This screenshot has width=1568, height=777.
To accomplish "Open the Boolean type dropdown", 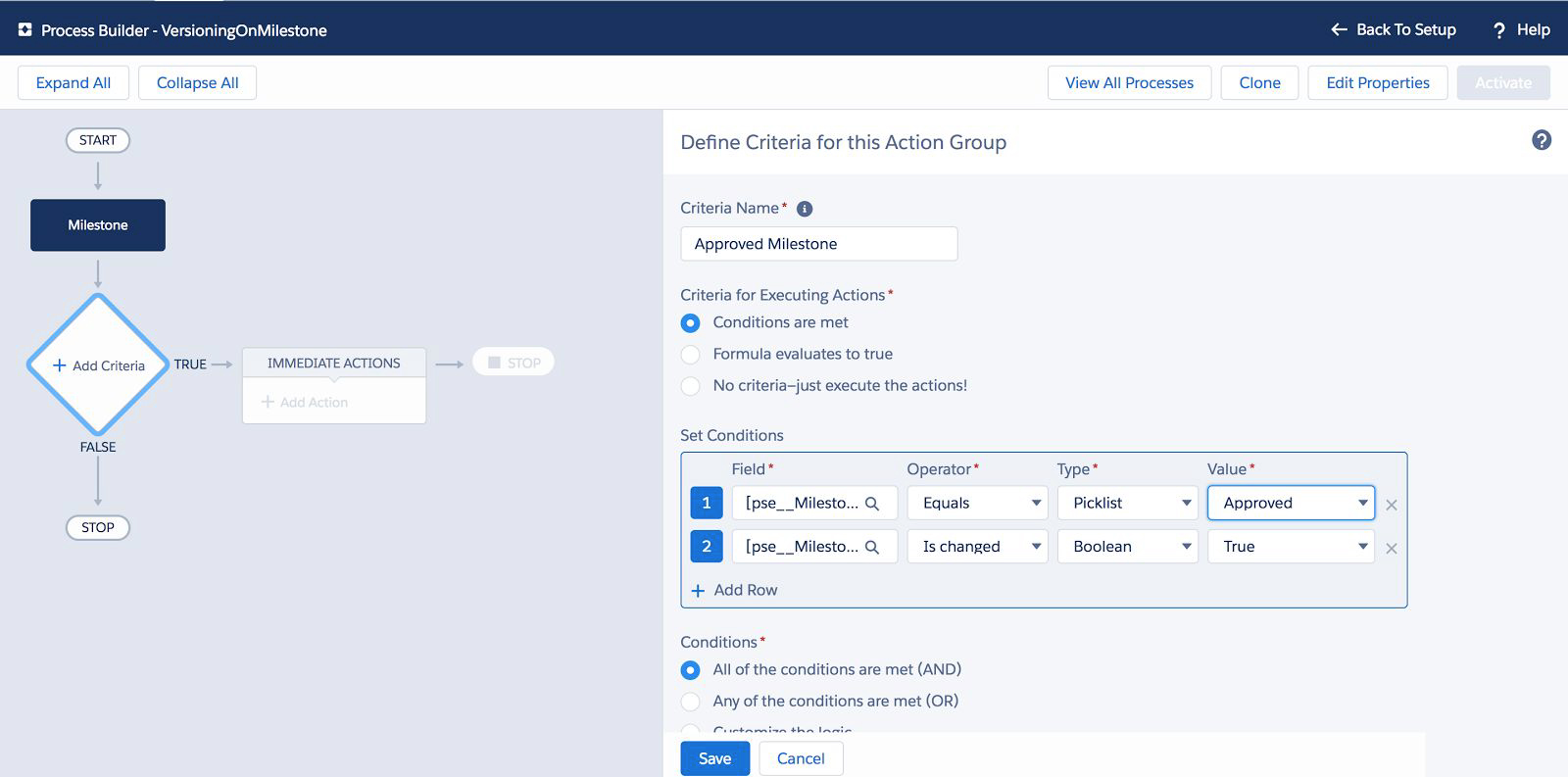I will (1128, 546).
